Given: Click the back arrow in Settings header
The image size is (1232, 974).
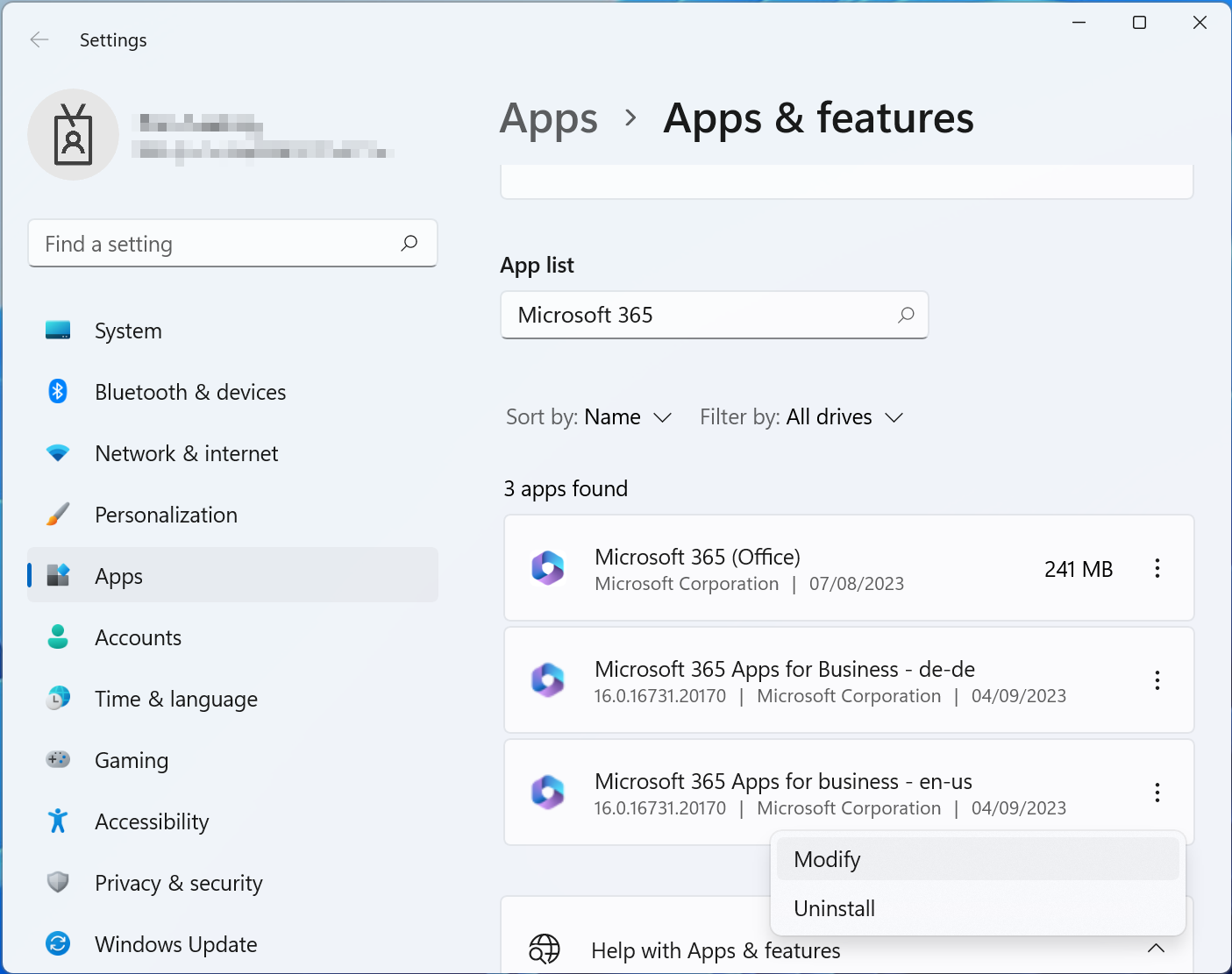Looking at the screenshot, I should [39, 40].
